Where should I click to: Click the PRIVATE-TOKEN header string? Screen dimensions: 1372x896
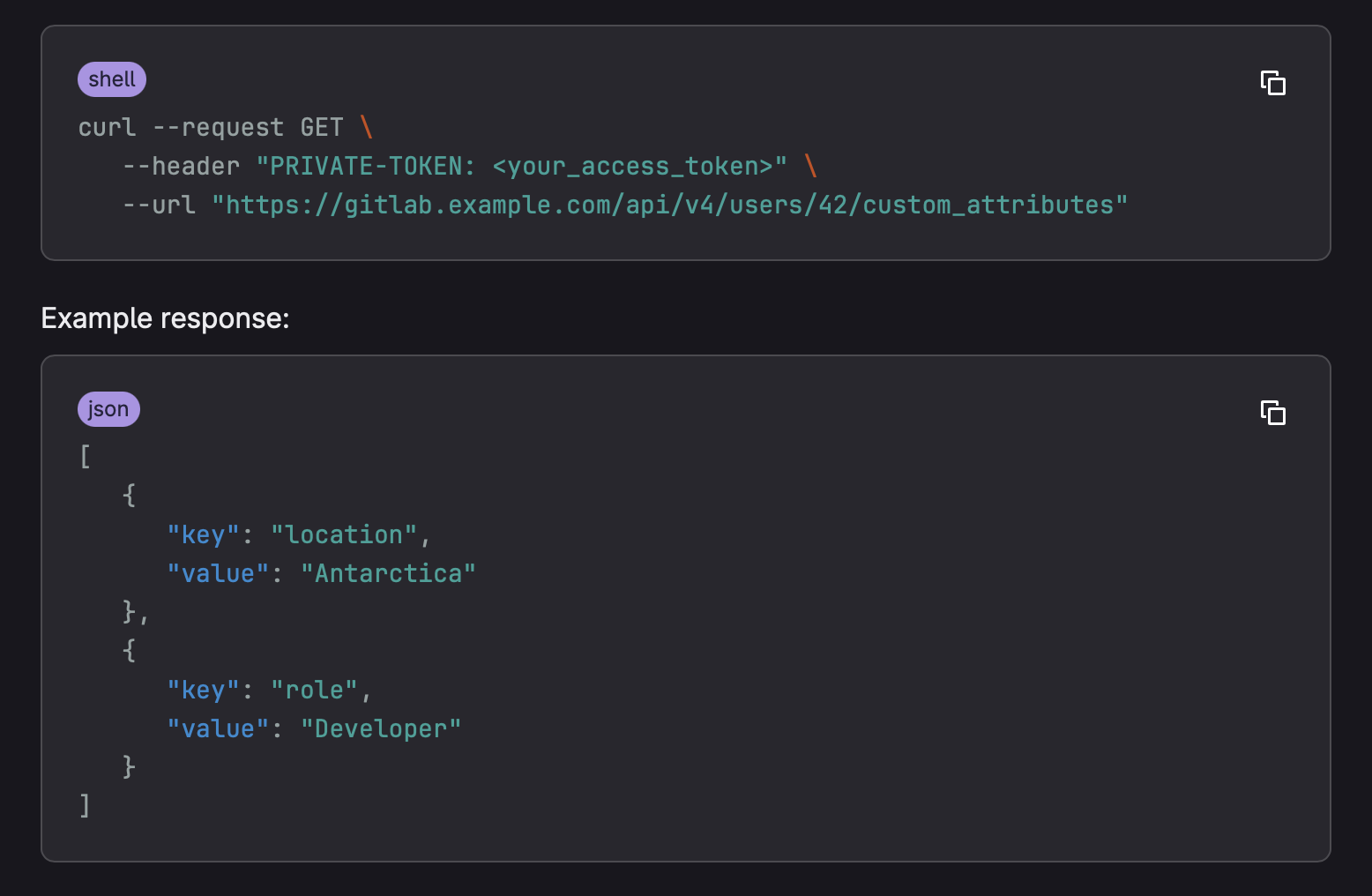(x=521, y=166)
